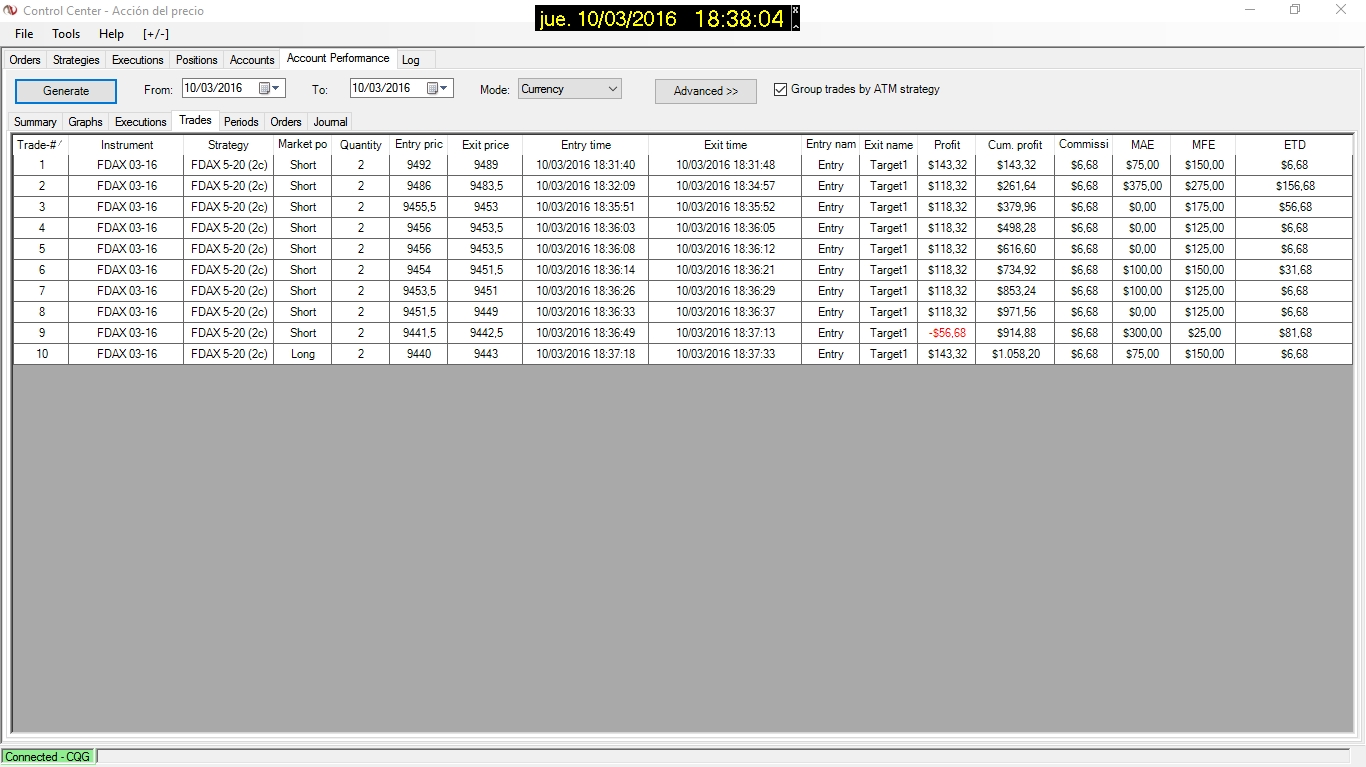Click the Long market position in trade 10

click(x=303, y=354)
